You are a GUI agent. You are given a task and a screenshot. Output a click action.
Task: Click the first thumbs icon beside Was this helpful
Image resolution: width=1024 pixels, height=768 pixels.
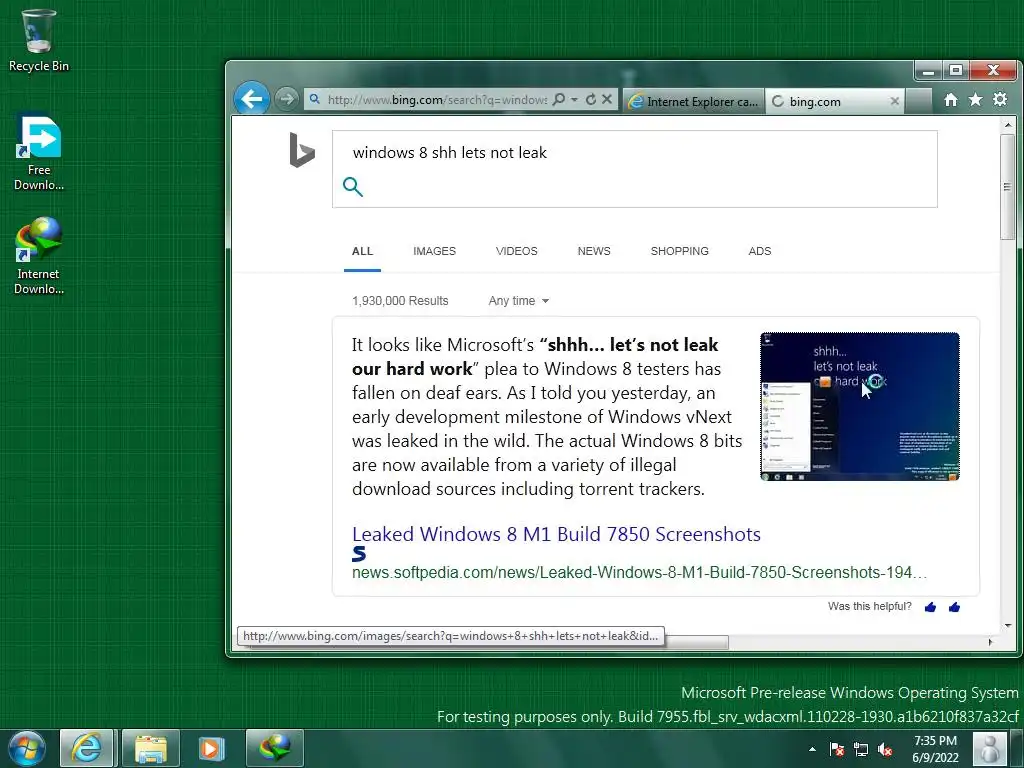(931, 607)
